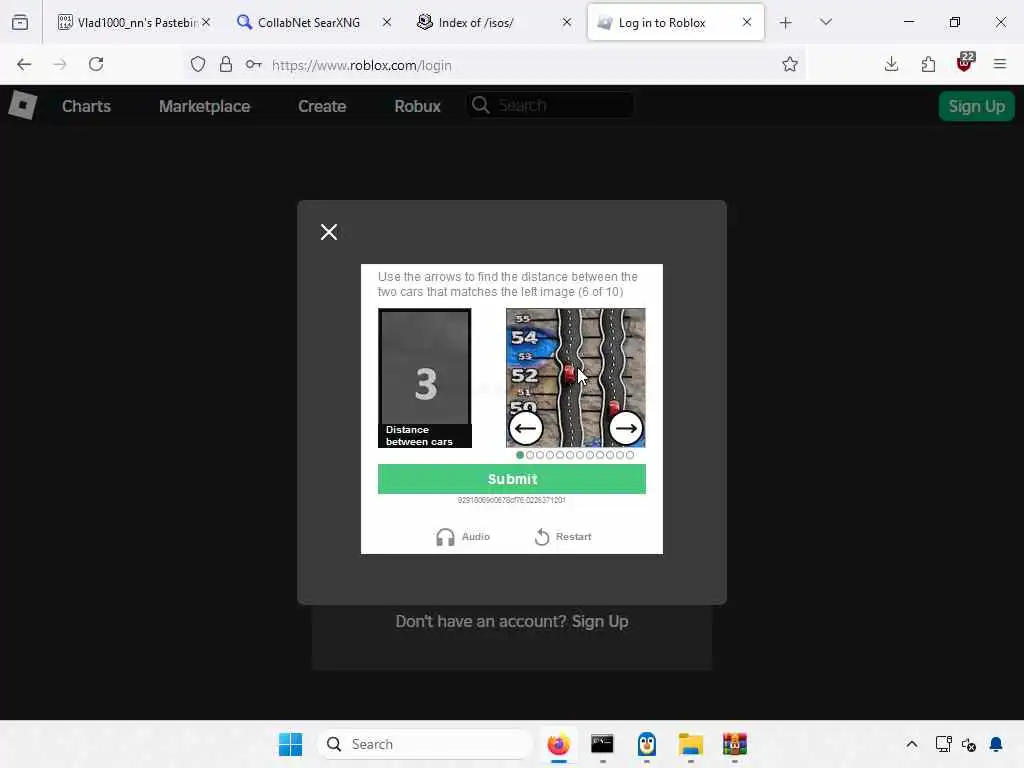Focus the Roblox search field
The height and width of the screenshot is (768, 1024).
coord(550,105)
